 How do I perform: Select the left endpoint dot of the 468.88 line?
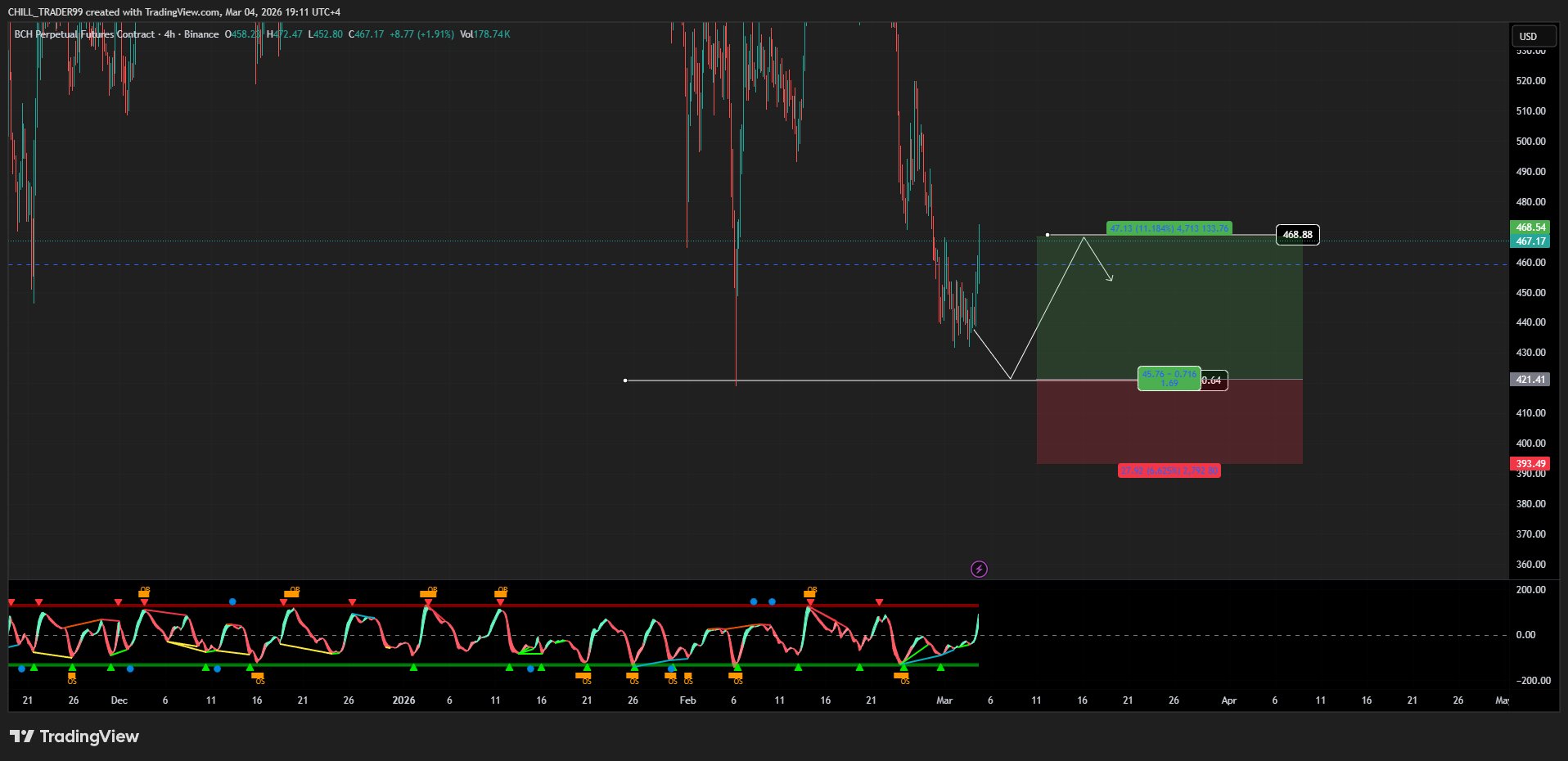1048,235
